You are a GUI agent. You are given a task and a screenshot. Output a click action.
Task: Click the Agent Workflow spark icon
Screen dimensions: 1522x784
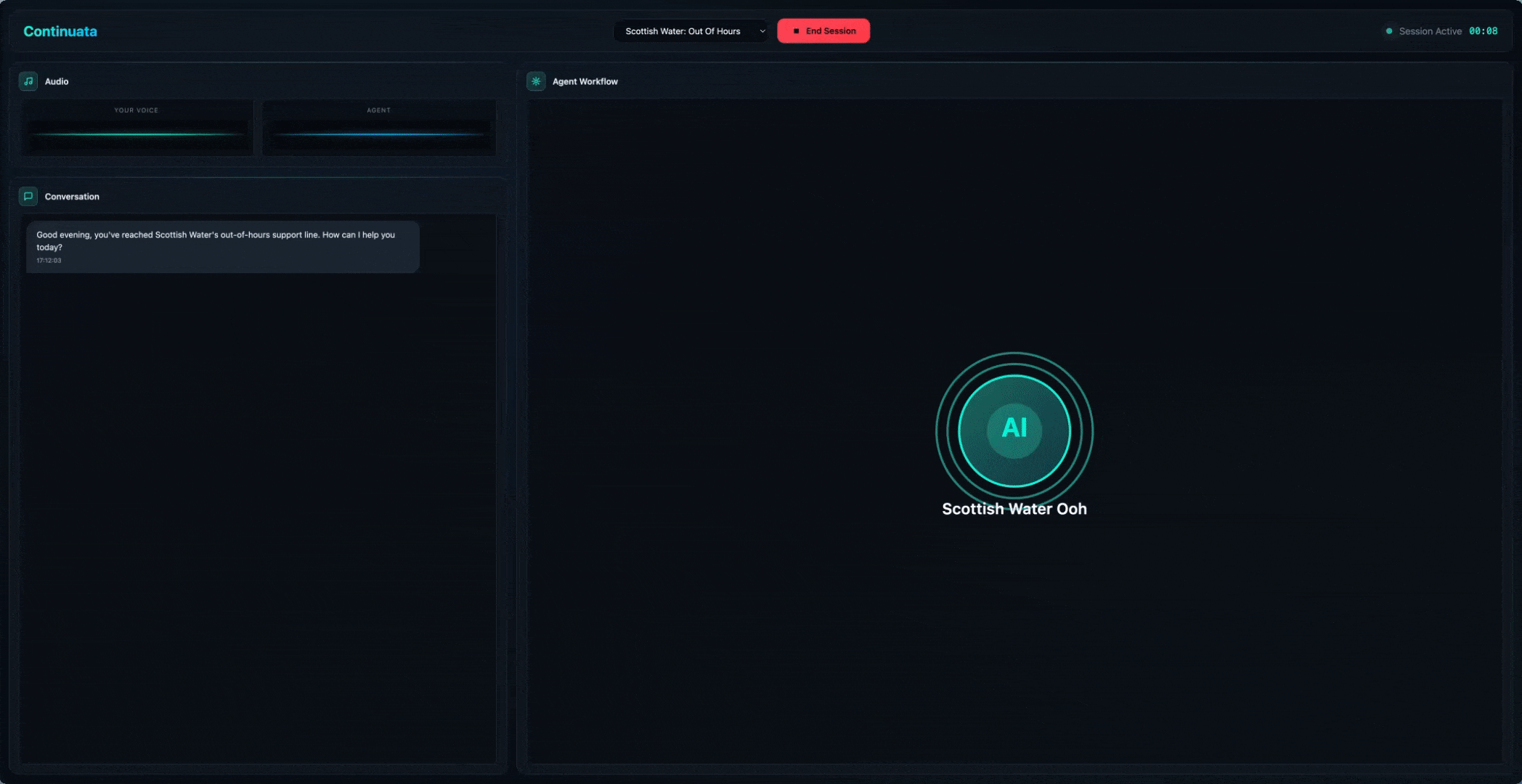point(535,81)
